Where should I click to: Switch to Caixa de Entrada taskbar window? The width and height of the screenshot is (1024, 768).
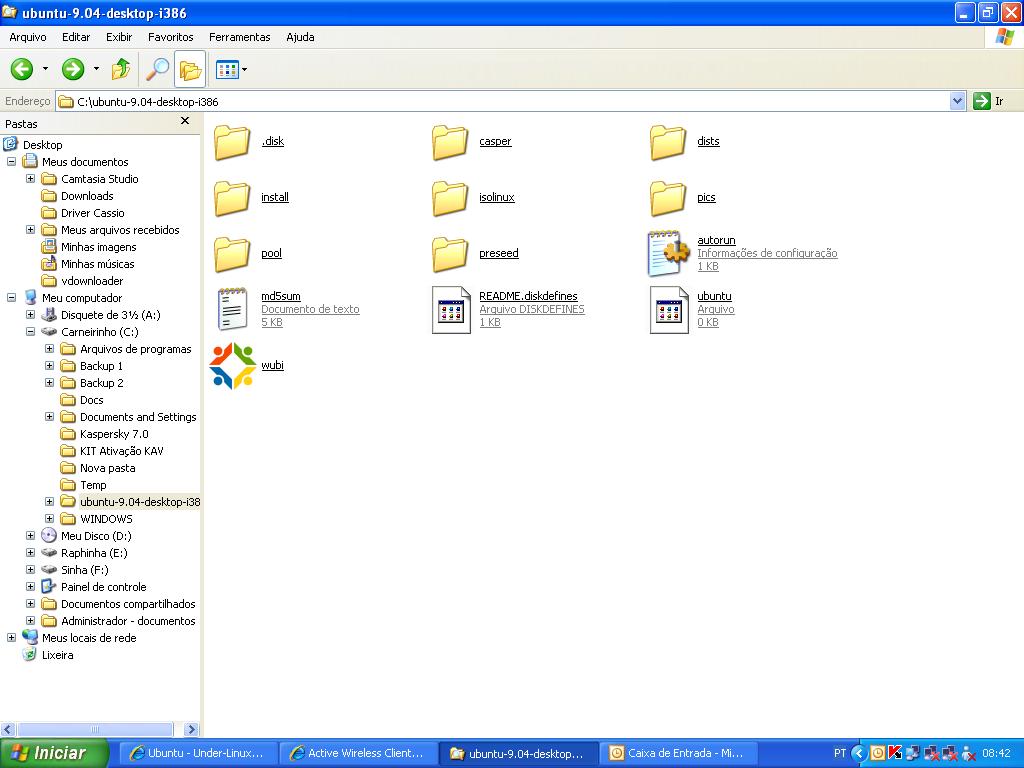tap(677, 753)
